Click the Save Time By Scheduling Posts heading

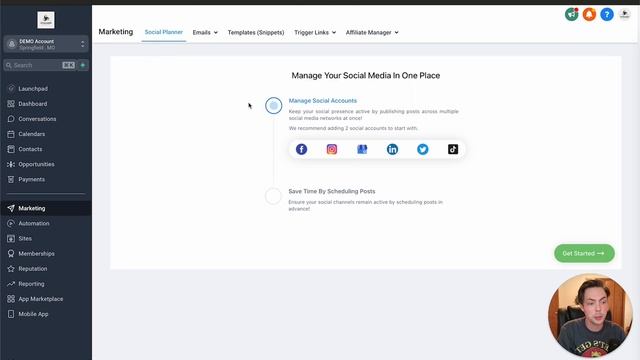(x=332, y=191)
